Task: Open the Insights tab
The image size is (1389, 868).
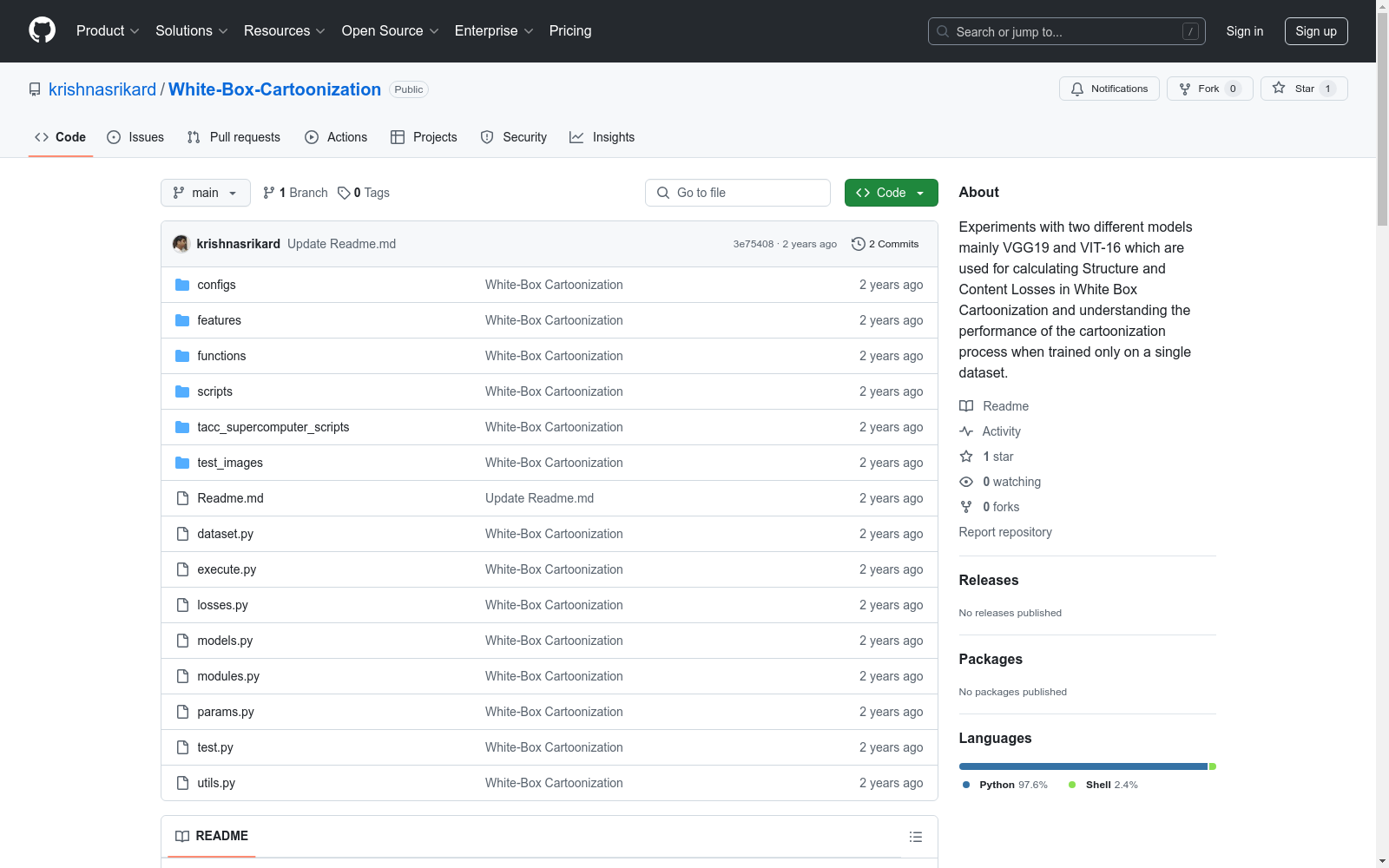Action: click(602, 137)
